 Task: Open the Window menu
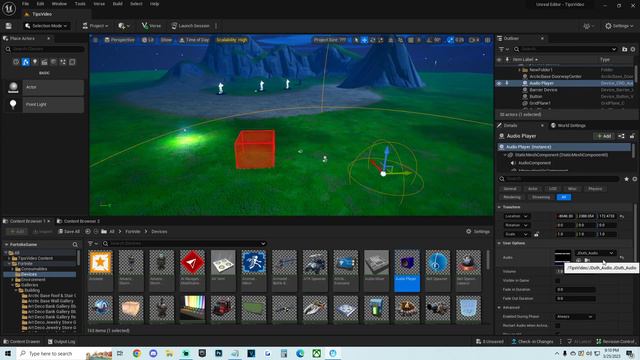click(x=59, y=4)
